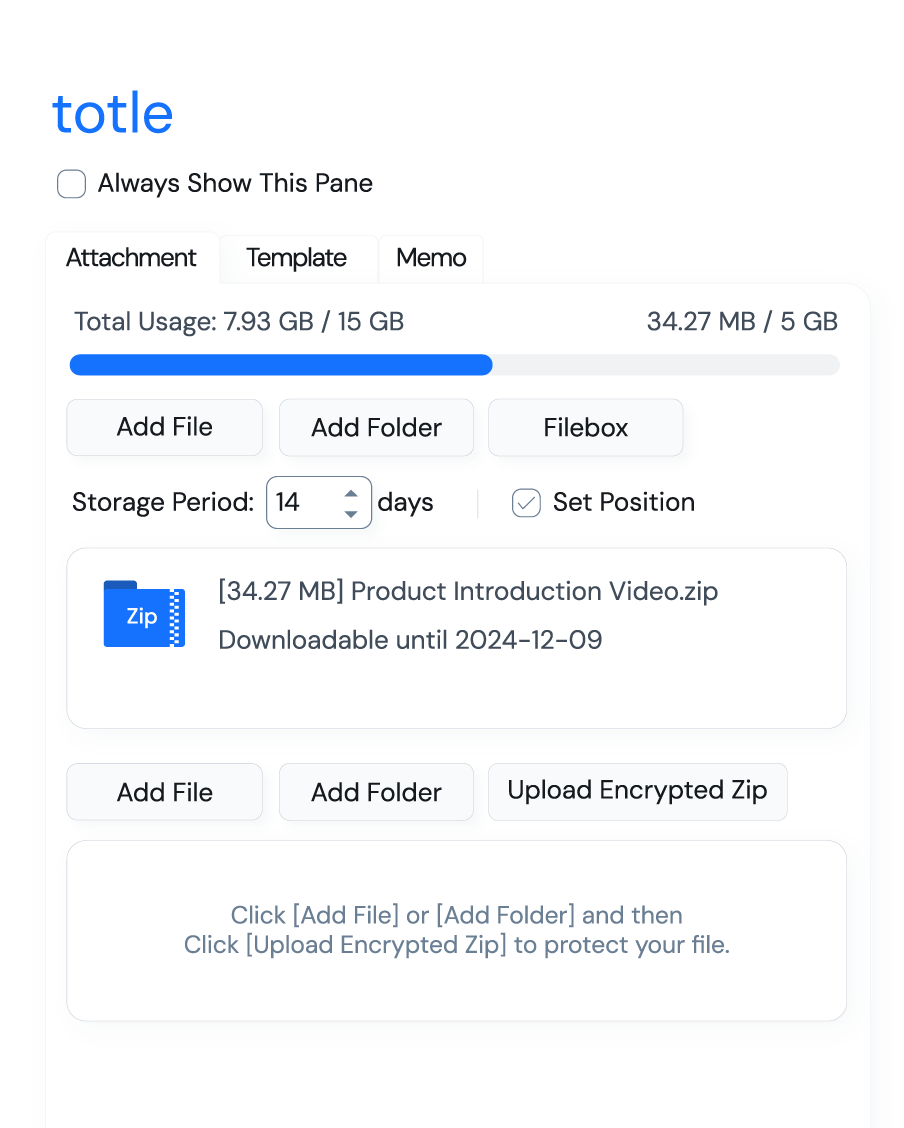The image size is (904, 1128).
Task: Click the lower Add File button
Action: 165,792
